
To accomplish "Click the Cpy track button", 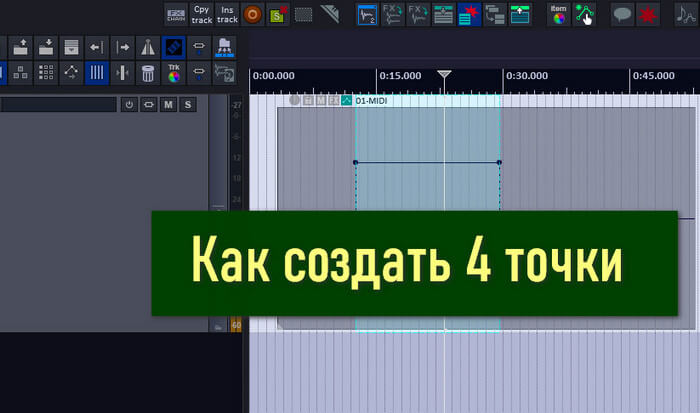I will tap(202, 15).
